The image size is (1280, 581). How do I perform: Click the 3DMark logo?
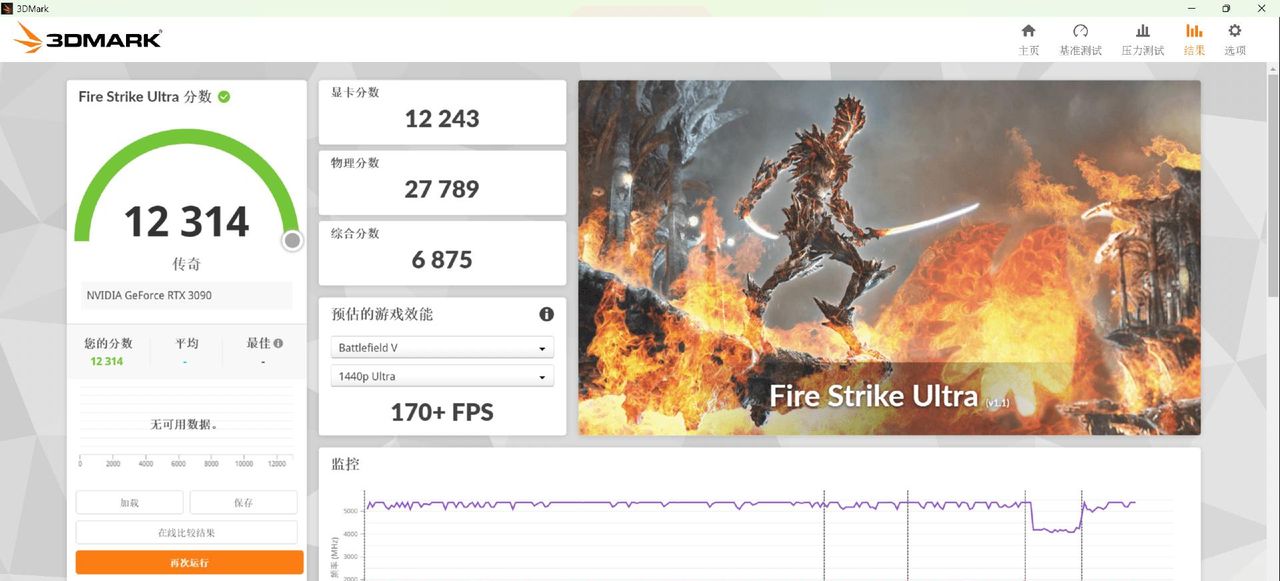click(88, 39)
